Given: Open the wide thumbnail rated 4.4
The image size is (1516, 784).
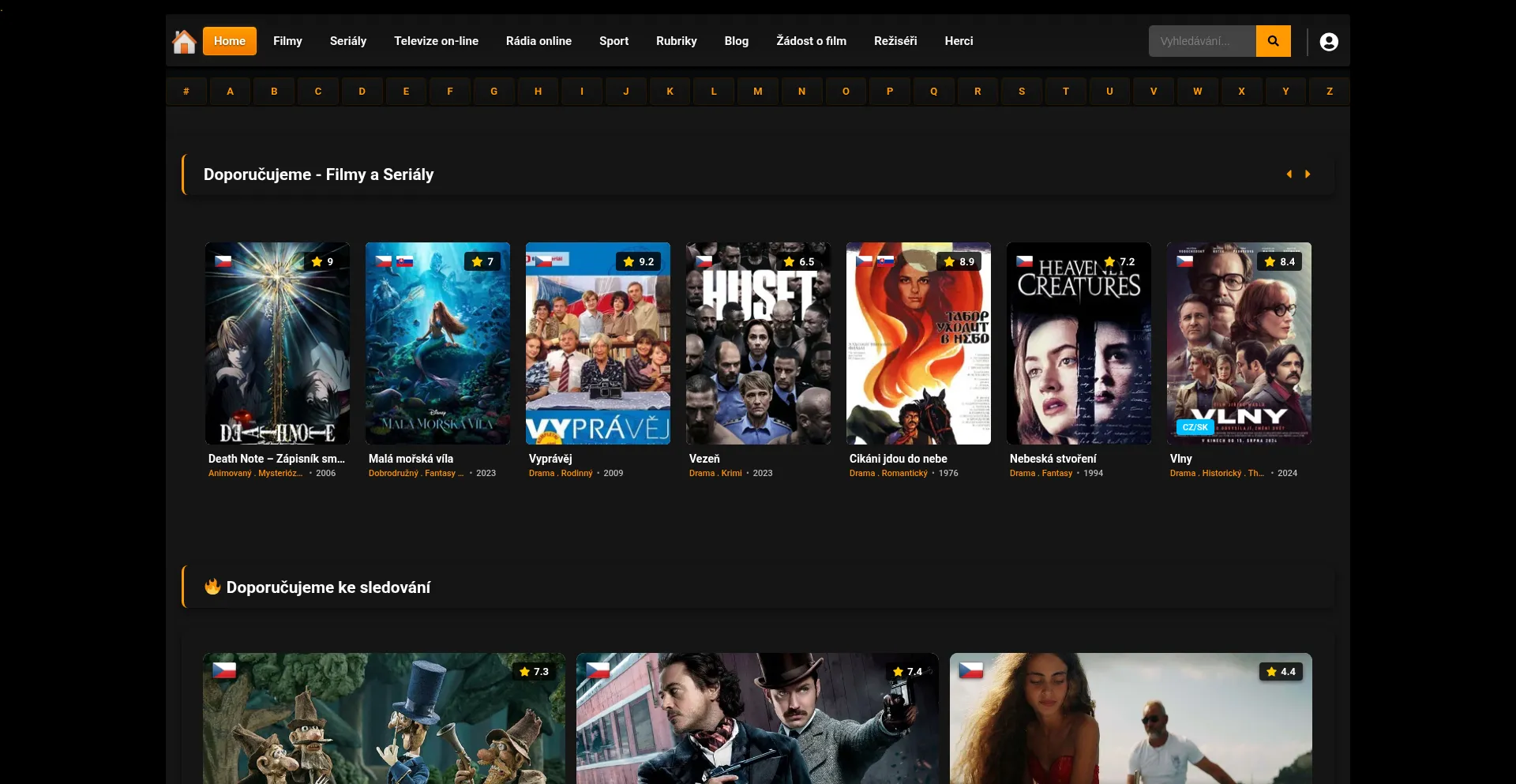Looking at the screenshot, I should tap(1131, 718).
